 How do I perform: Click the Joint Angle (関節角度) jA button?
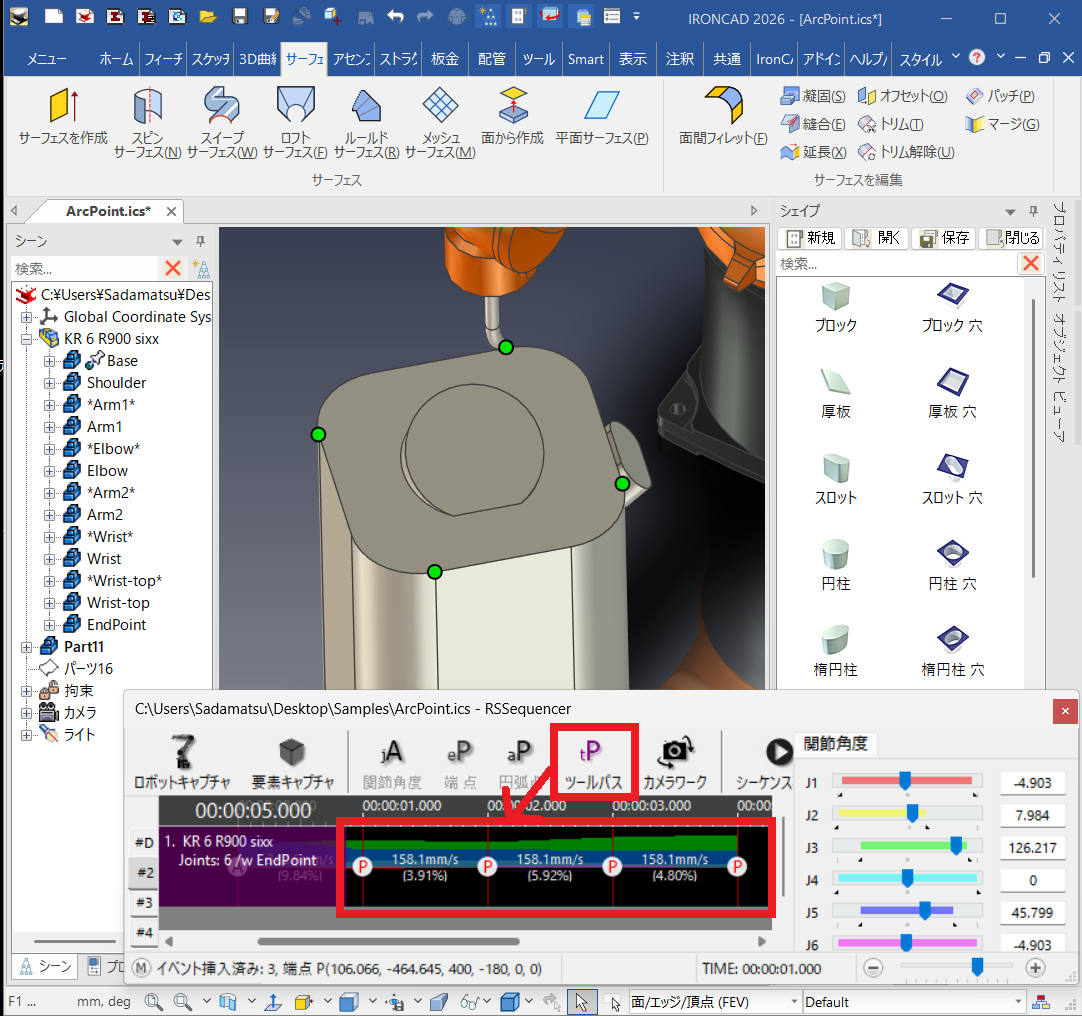click(392, 762)
